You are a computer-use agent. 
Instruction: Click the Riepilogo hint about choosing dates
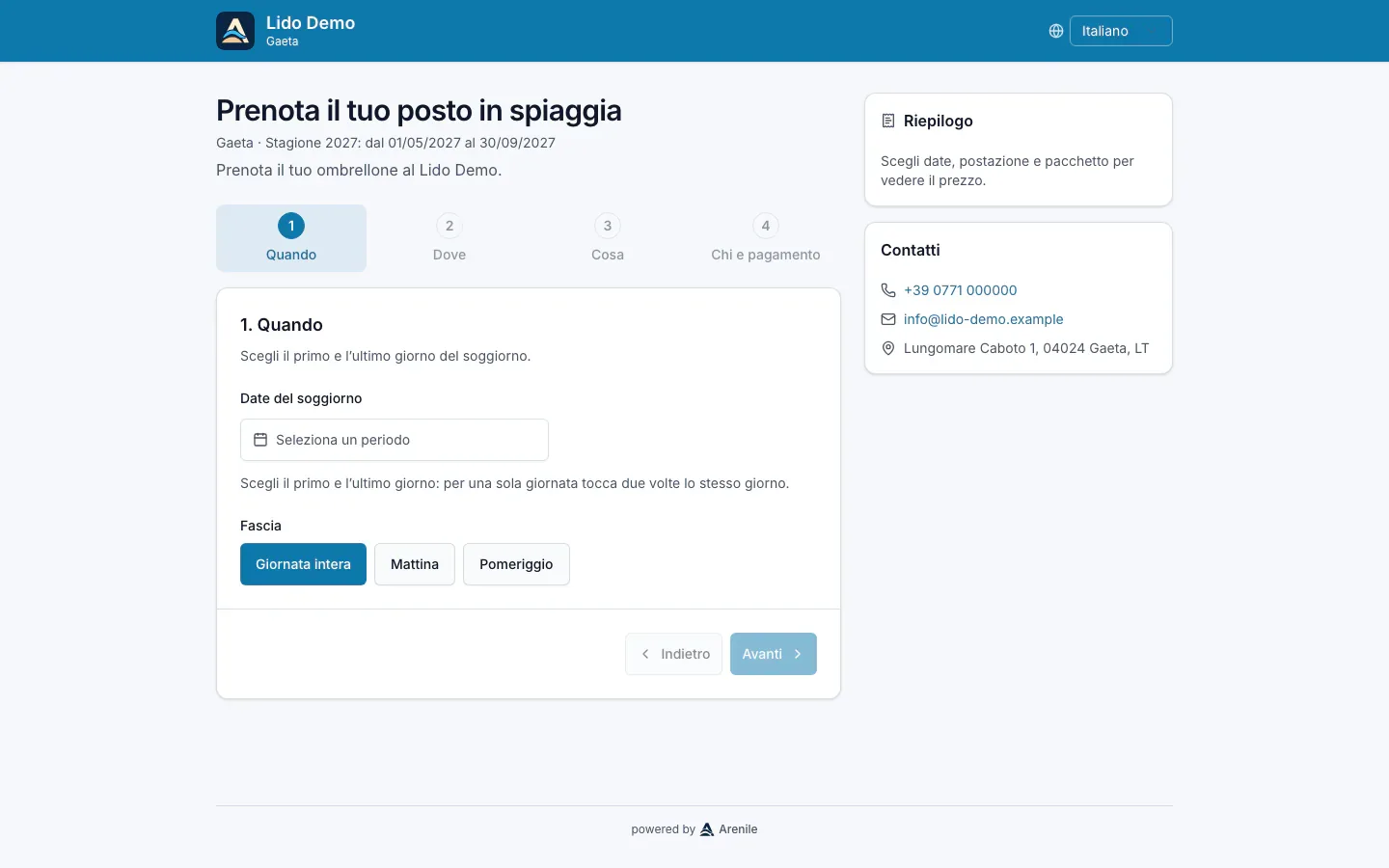(x=1007, y=171)
